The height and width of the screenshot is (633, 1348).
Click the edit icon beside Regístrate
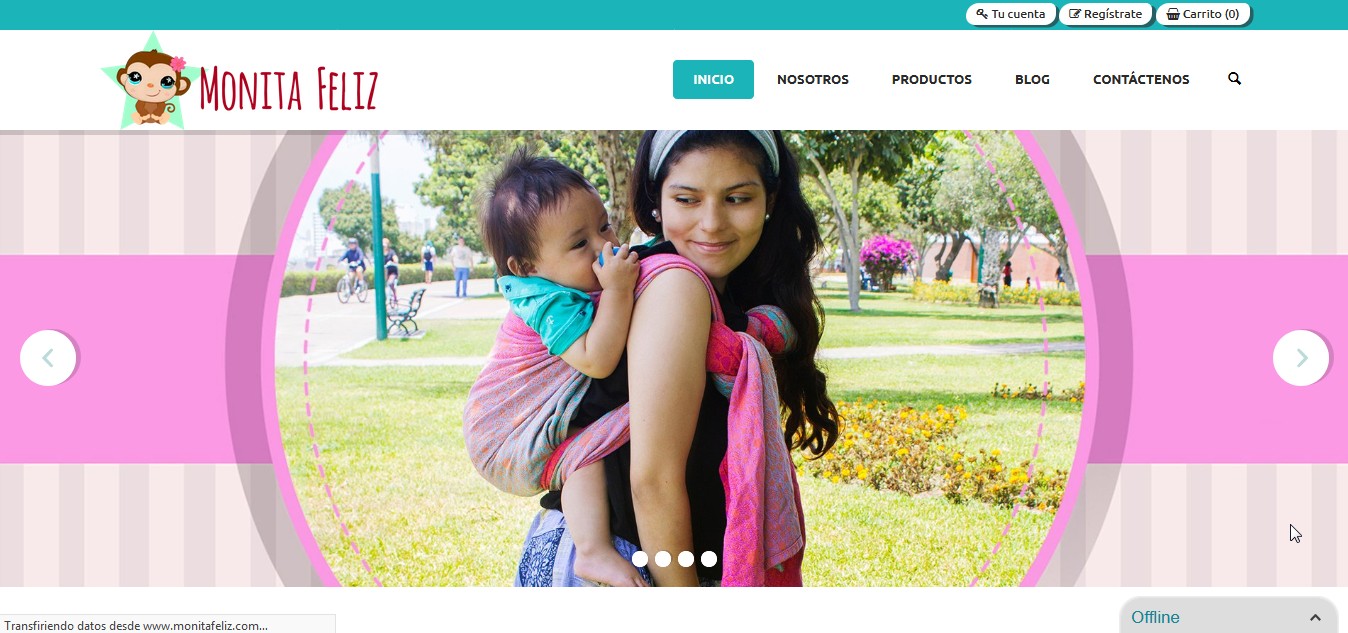click(x=1075, y=14)
